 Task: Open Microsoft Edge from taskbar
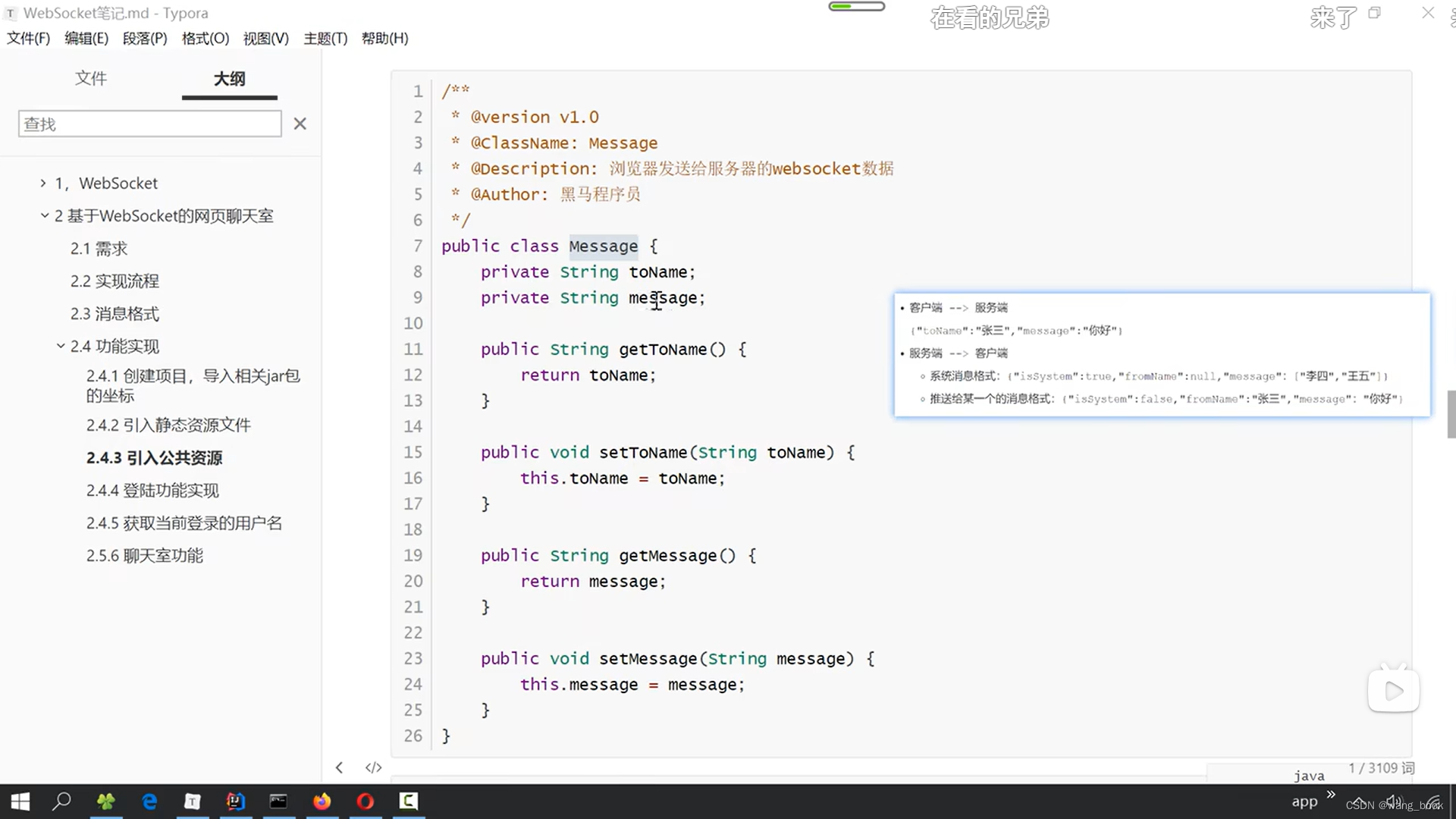coord(149,801)
